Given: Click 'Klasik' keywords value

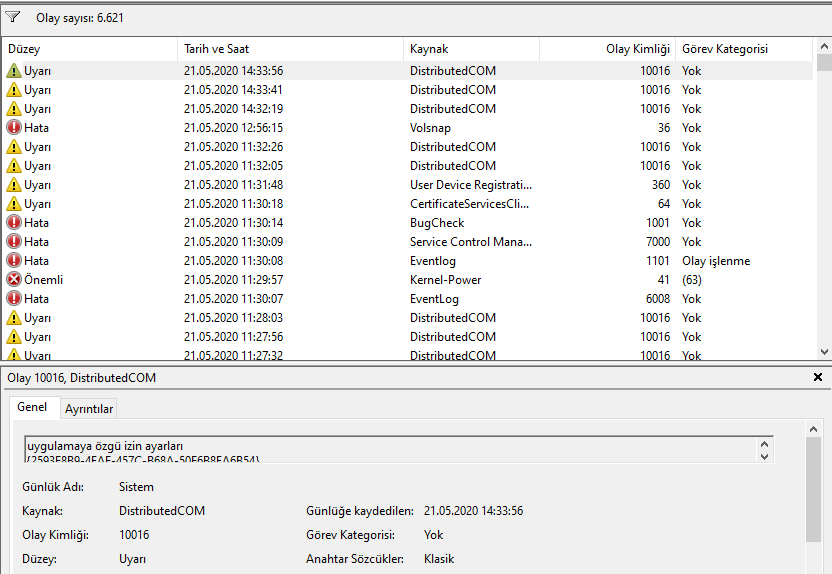Looking at the screenshot, I should (439, 559).
